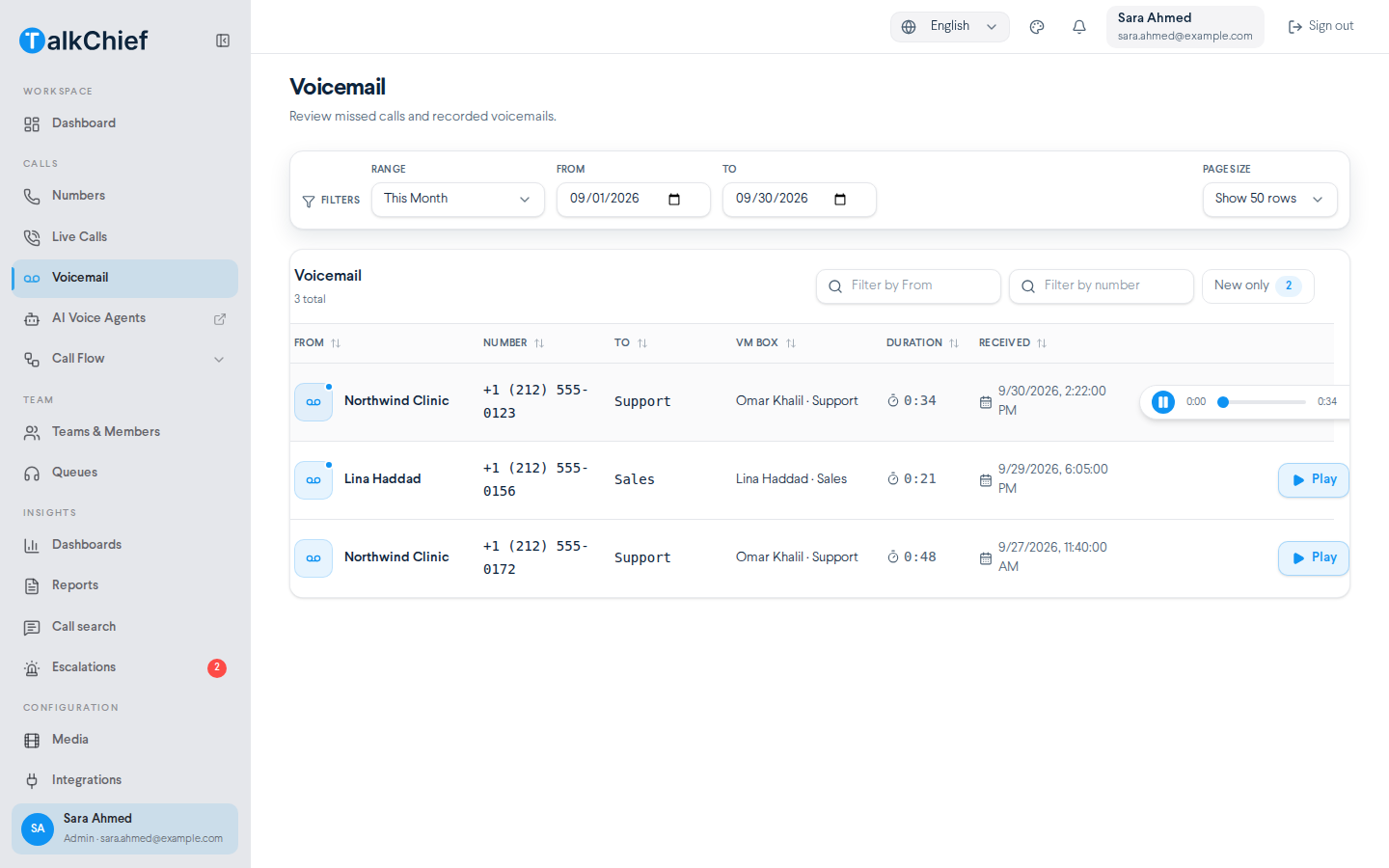Open the Integrations settings
Screen dimensions: 1389x868
click(125, 780)
